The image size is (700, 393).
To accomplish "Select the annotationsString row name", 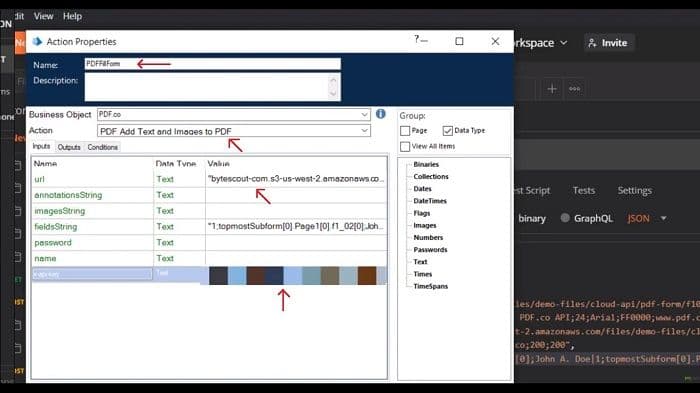I will 68,195.
